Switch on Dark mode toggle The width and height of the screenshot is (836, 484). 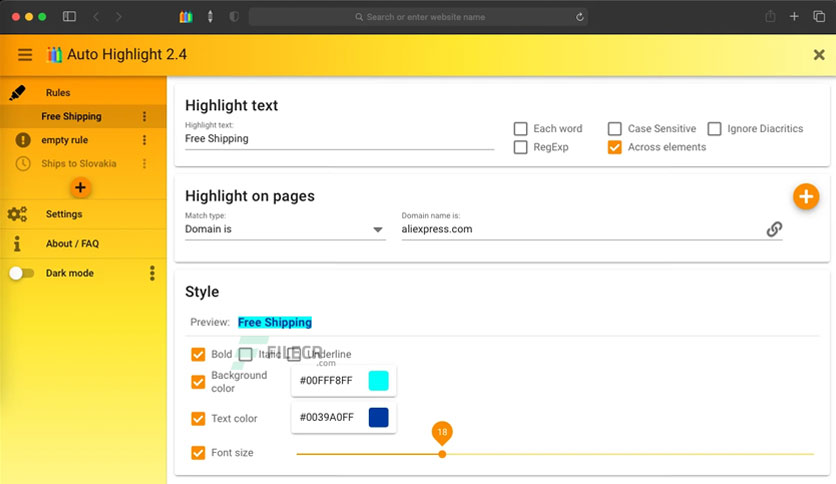[21, 273]
